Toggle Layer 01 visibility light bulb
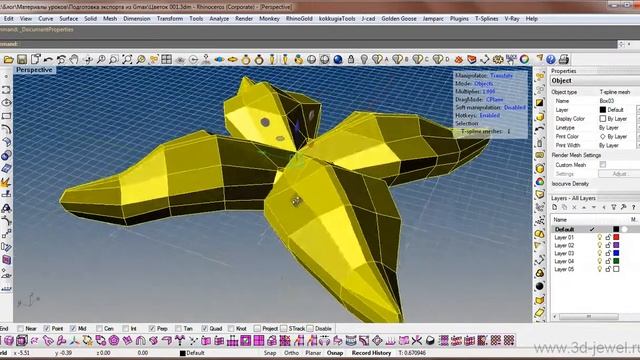This screenshot has height=360, width=640. tap(600, 237)
